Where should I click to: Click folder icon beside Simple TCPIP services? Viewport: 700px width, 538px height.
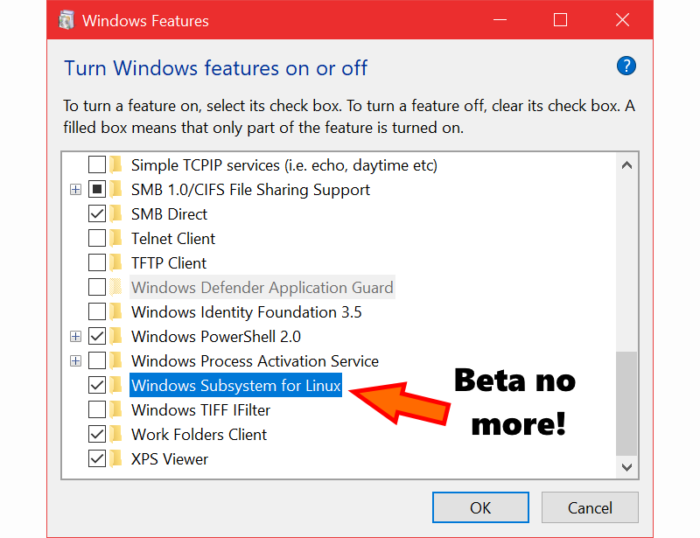(x=116, y=165)
